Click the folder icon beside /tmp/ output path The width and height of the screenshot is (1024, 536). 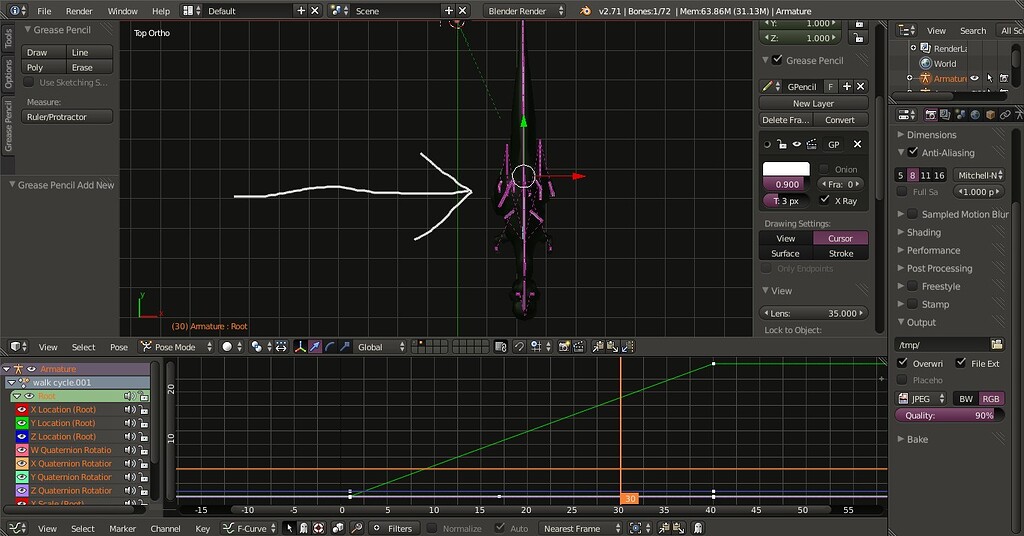[997, 344]
